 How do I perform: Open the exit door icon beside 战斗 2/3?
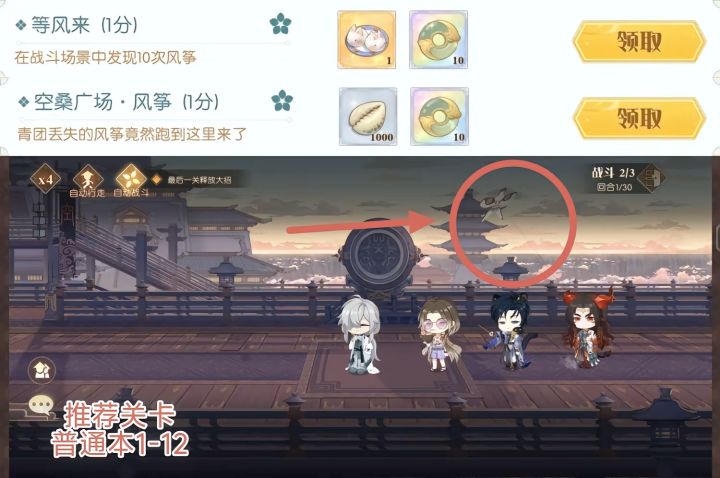(652, 178)
